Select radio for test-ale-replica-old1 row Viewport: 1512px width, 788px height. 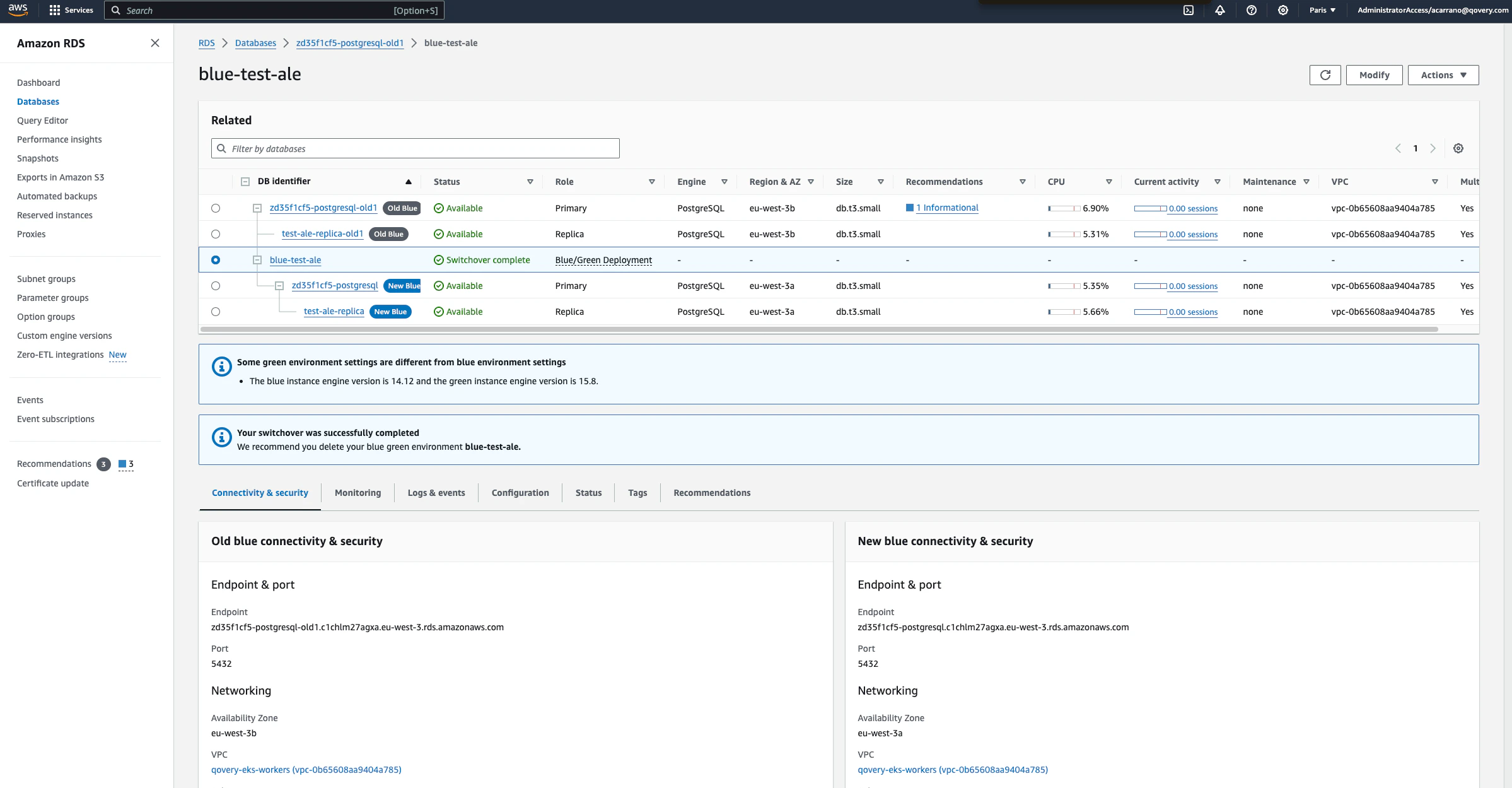point(216,234)
